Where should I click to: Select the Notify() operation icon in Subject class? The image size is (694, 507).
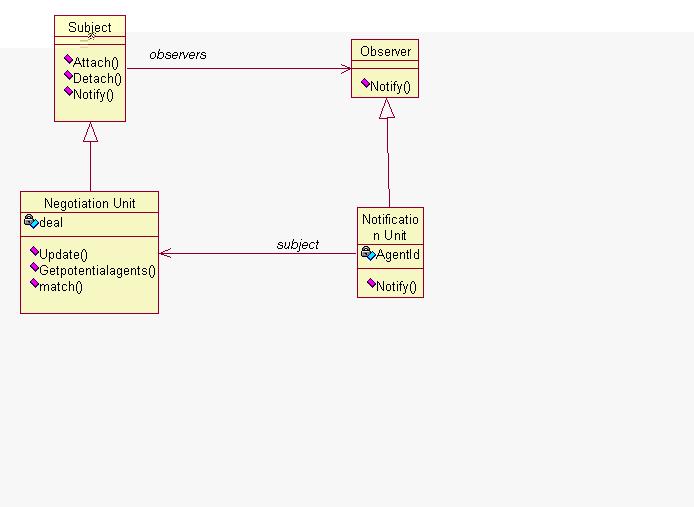pyautogui.click(x=68, y=92)
